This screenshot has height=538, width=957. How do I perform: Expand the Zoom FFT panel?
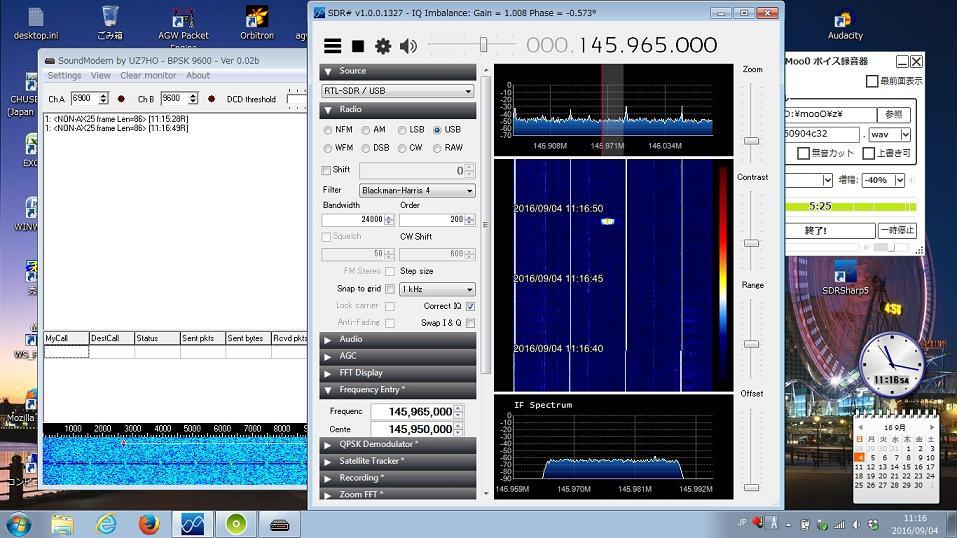[x=397, y=494]
